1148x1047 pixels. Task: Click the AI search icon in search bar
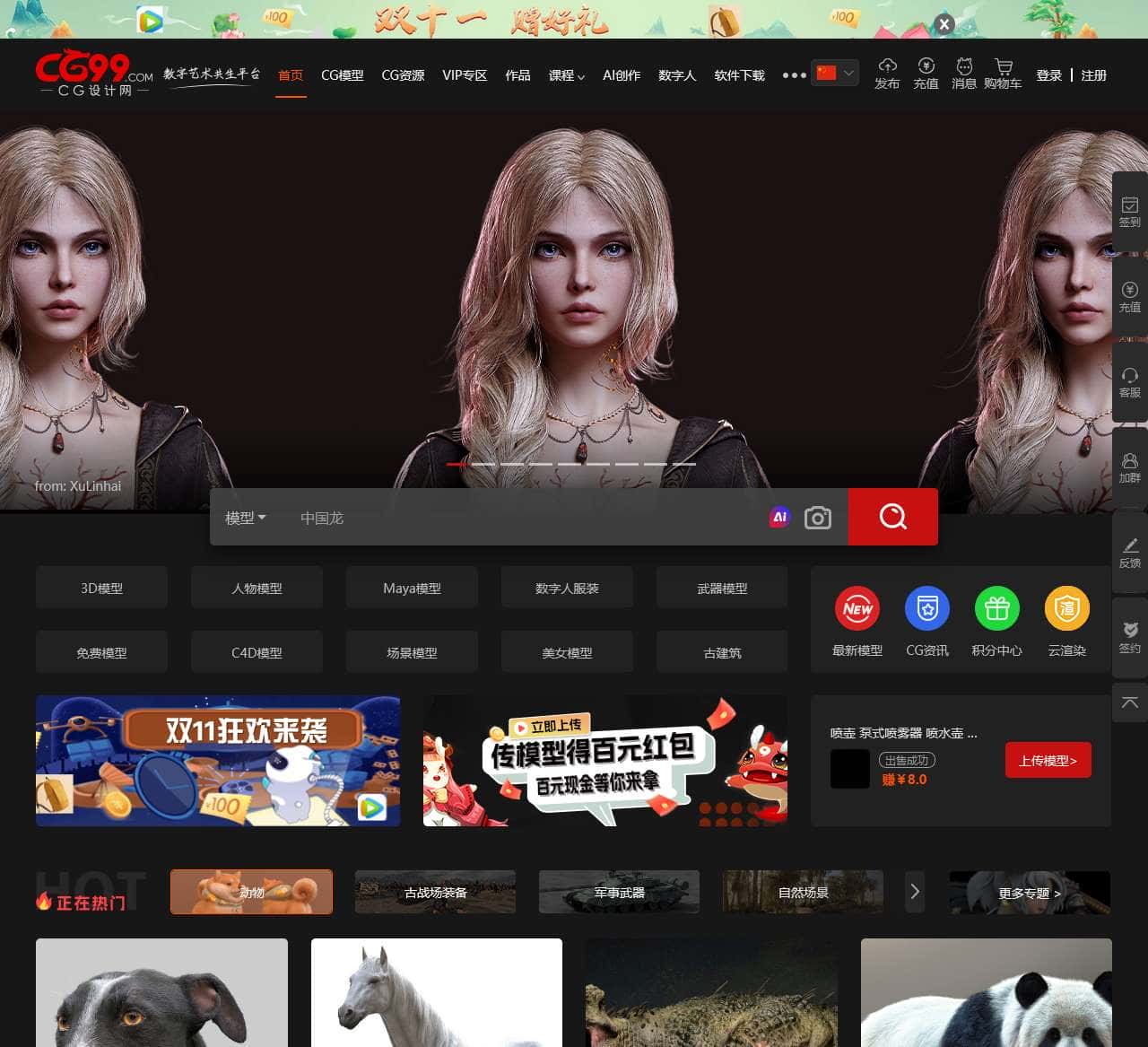point(780,517)
